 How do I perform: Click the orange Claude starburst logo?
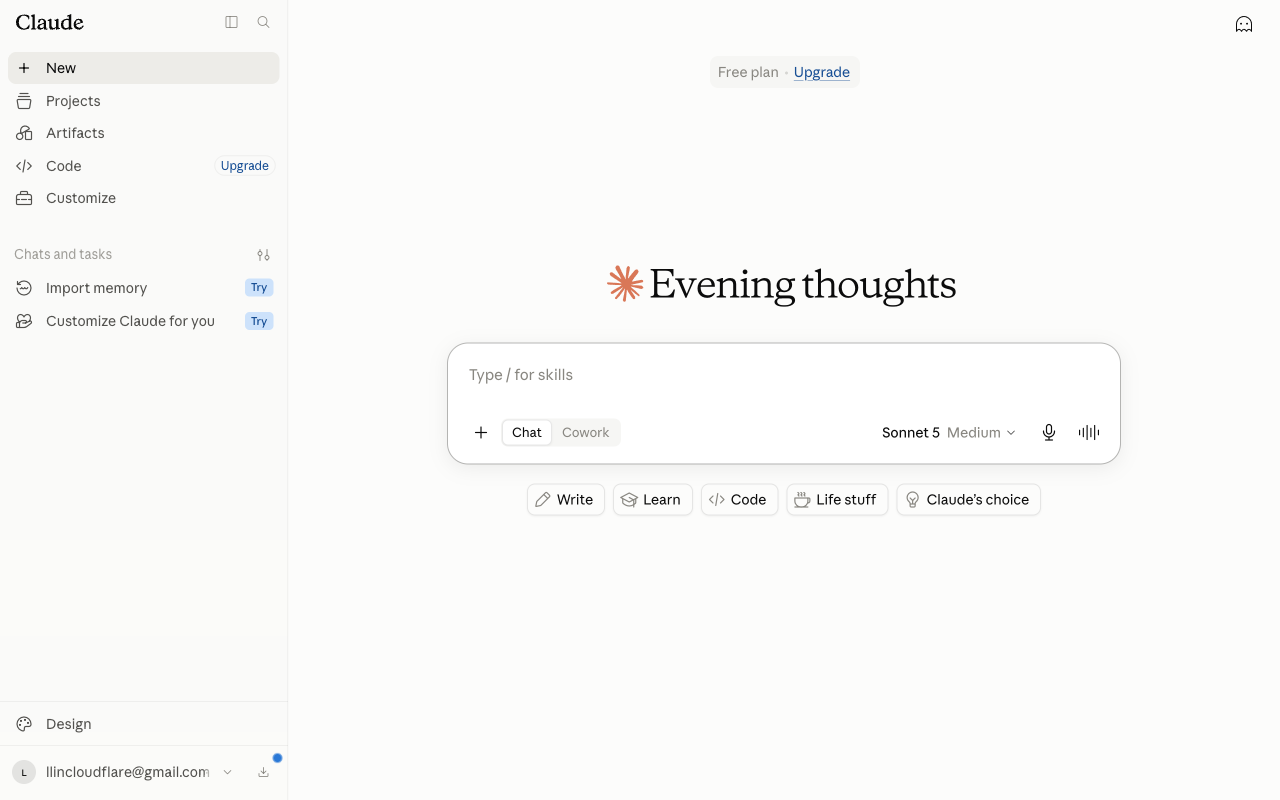coord(625,284)
